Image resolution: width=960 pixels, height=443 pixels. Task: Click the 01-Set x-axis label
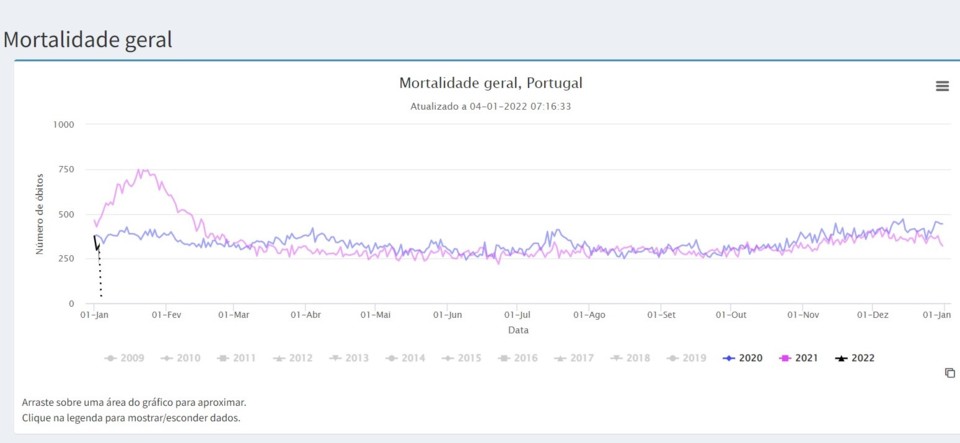point(661,315)
